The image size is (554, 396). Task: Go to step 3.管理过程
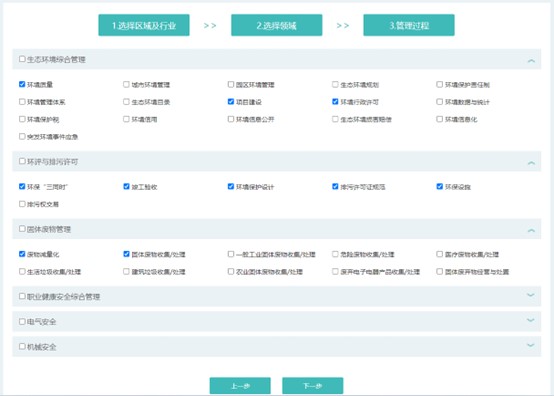pos(409,25)
